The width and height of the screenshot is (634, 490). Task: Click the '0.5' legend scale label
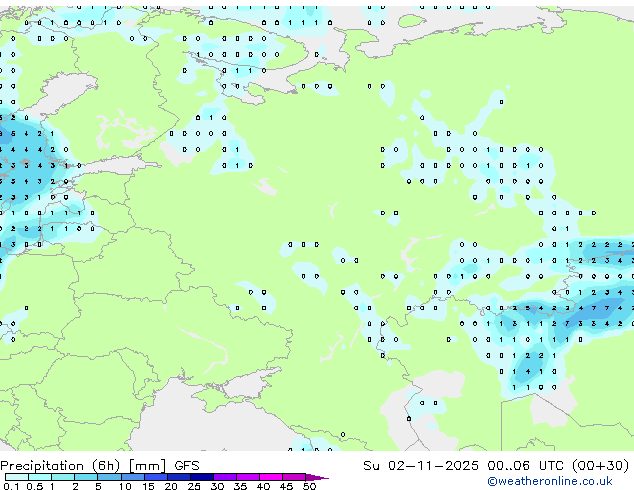pos(34,486)
